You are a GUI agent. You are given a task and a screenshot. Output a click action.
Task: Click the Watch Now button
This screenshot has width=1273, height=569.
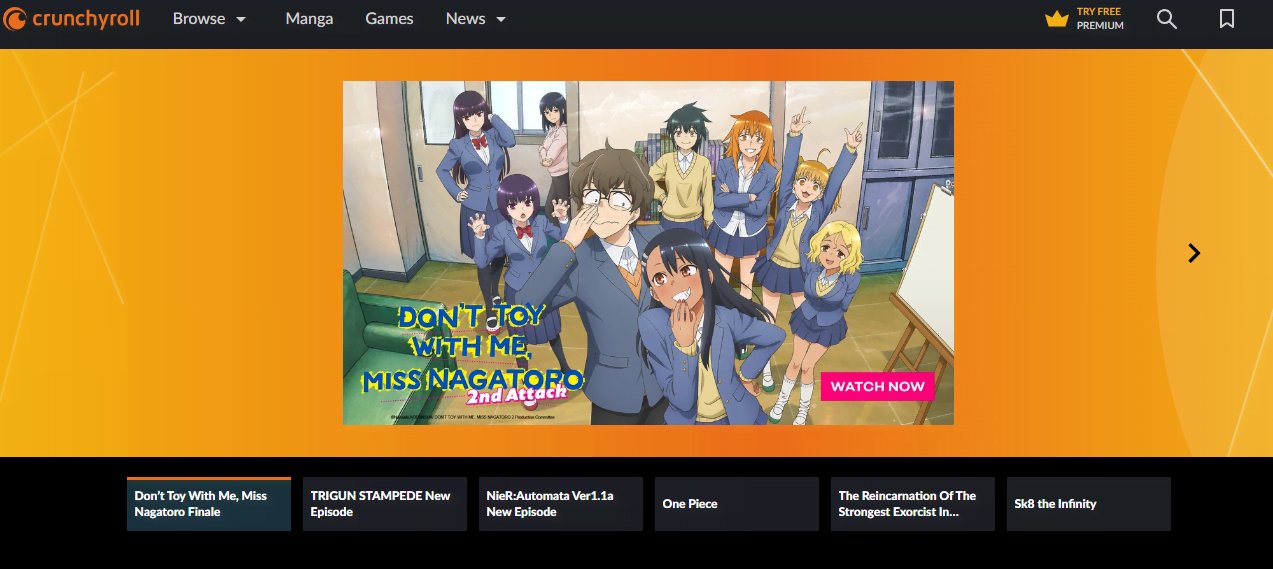(x=878, y=386)
